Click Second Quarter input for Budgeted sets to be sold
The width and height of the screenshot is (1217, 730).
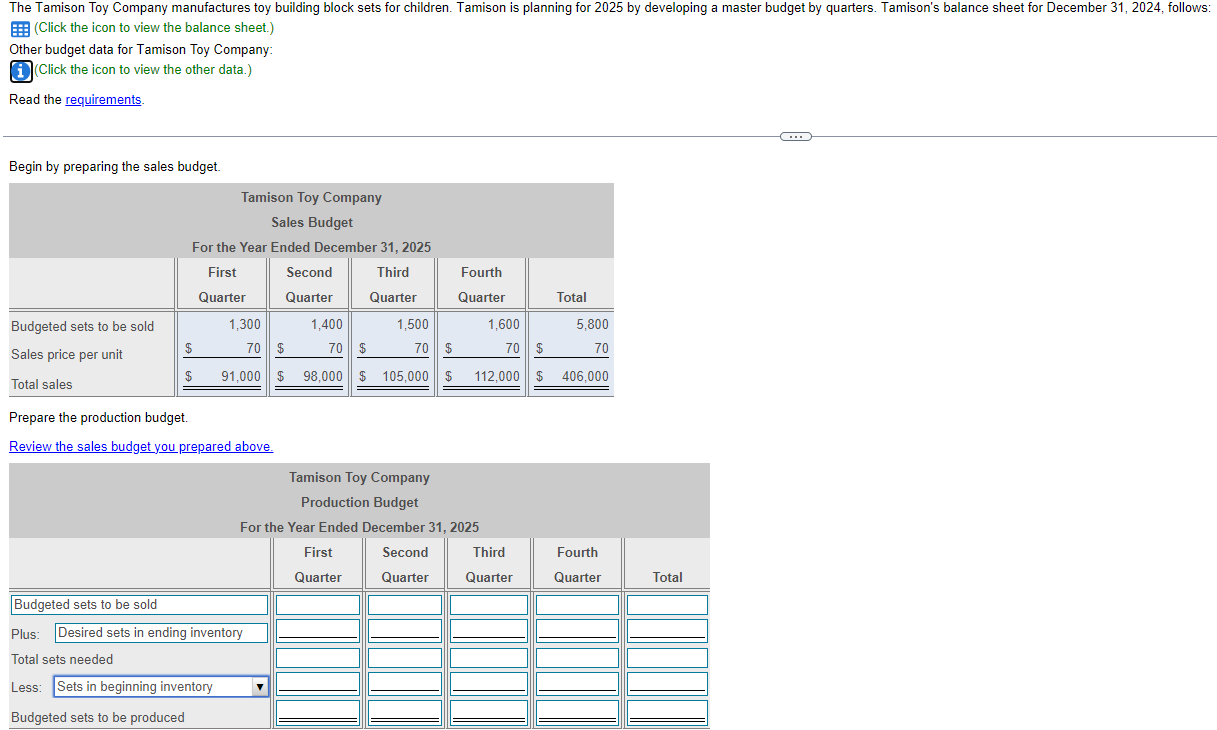[405, 605]
